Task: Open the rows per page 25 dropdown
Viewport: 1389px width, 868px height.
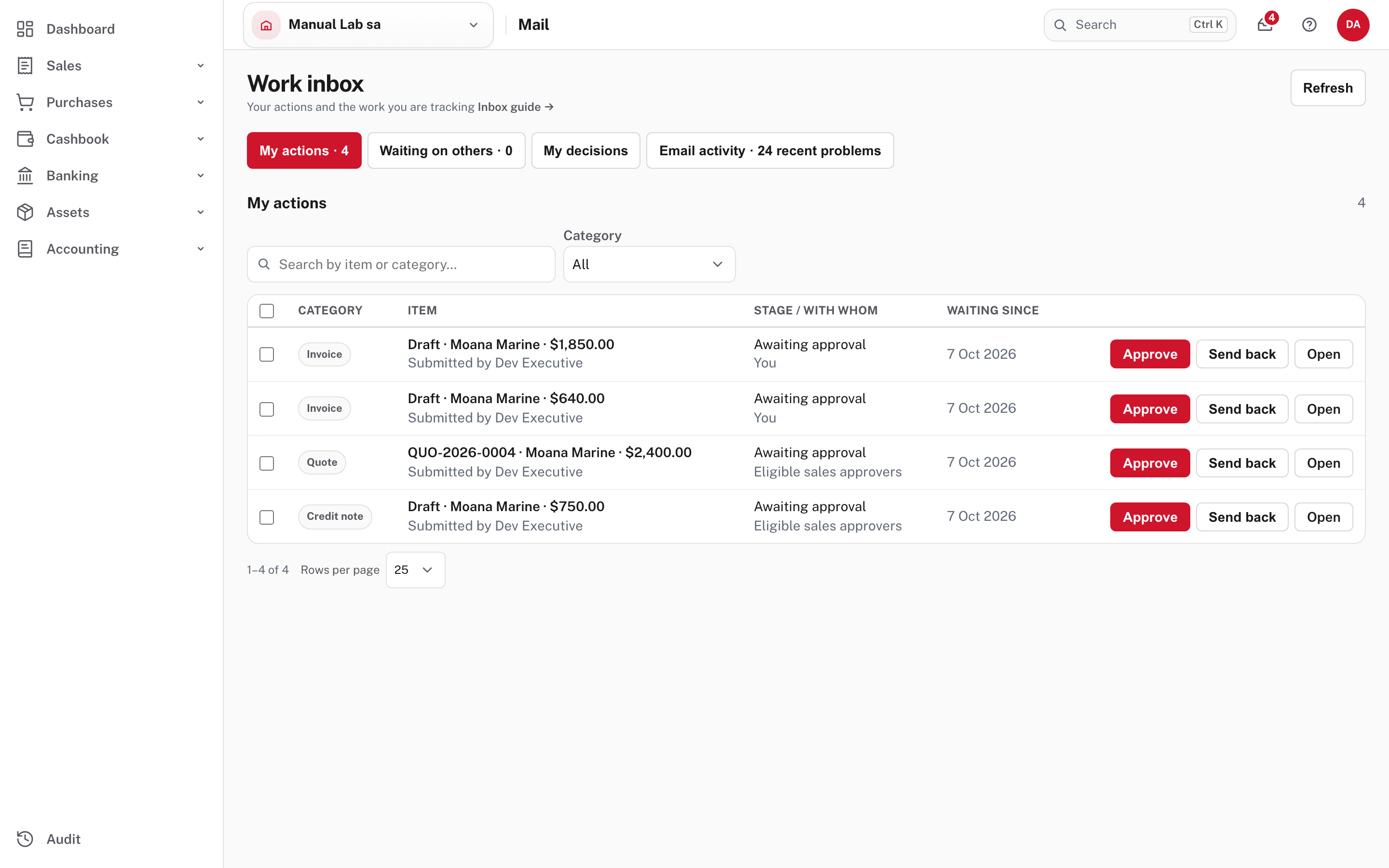Action: click(x=415, y=570)
